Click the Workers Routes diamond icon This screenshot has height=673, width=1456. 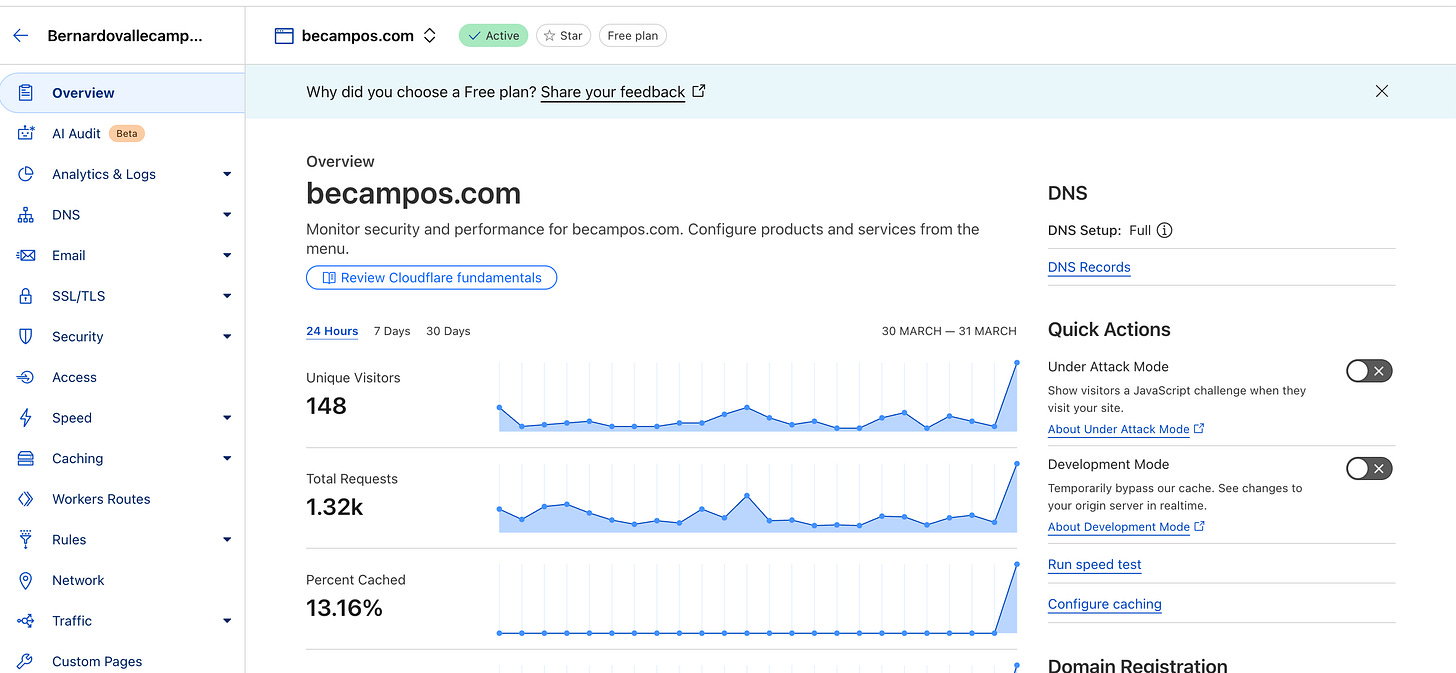coord(26,499)
